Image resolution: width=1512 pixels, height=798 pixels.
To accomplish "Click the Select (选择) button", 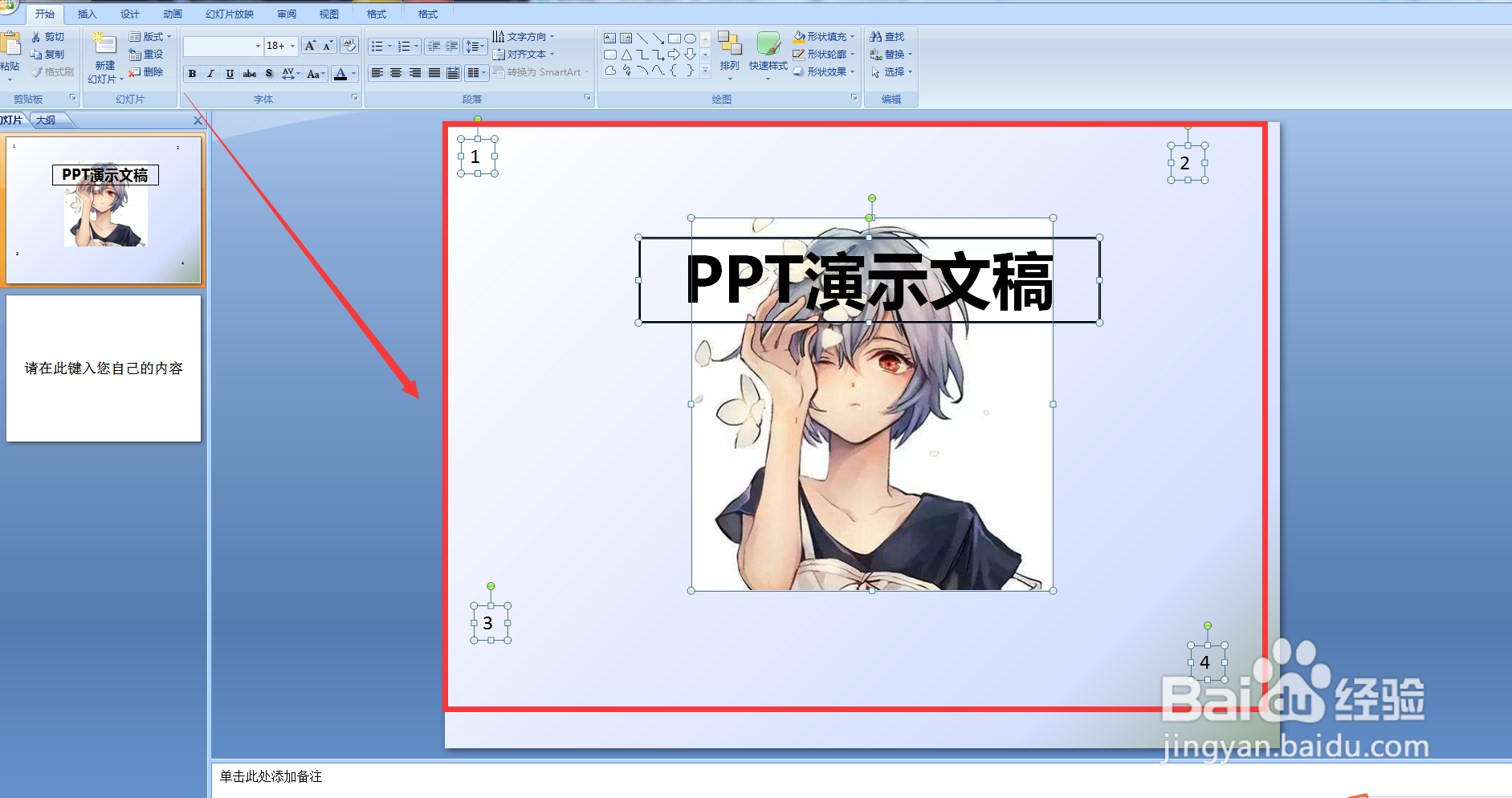I will pos(891,72).
